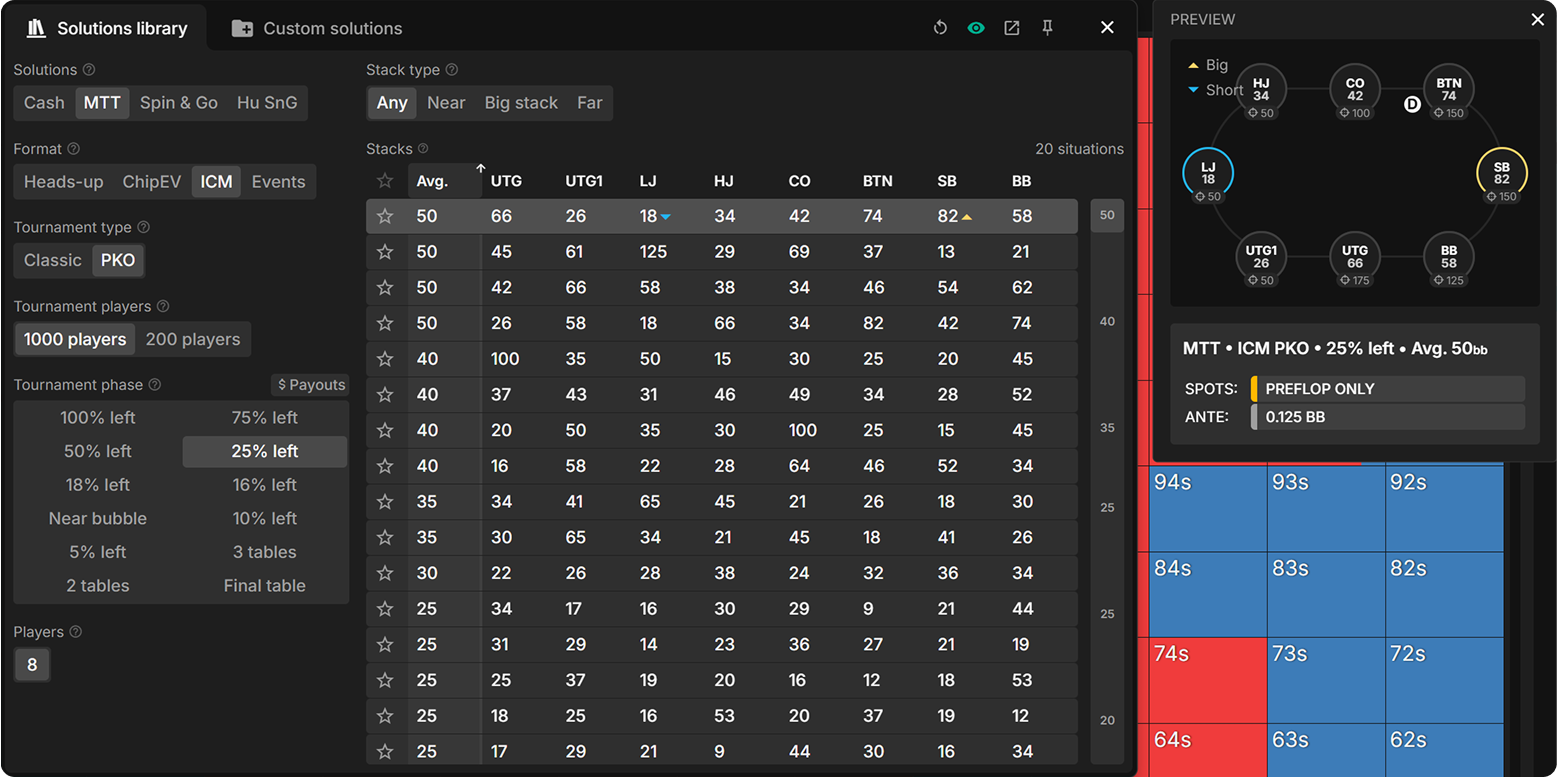Screen dimensions: 1557x777
Task: Click the Players help question icon
Action: point(75,632)
